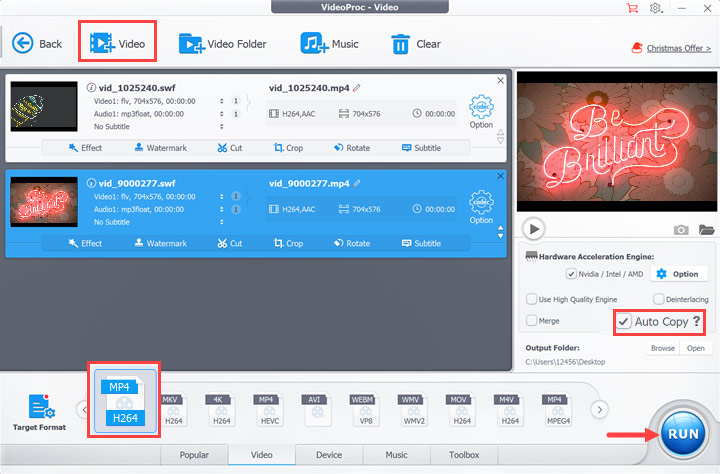Move vid_1025240 with the reorder arrows

pos(501,136)
